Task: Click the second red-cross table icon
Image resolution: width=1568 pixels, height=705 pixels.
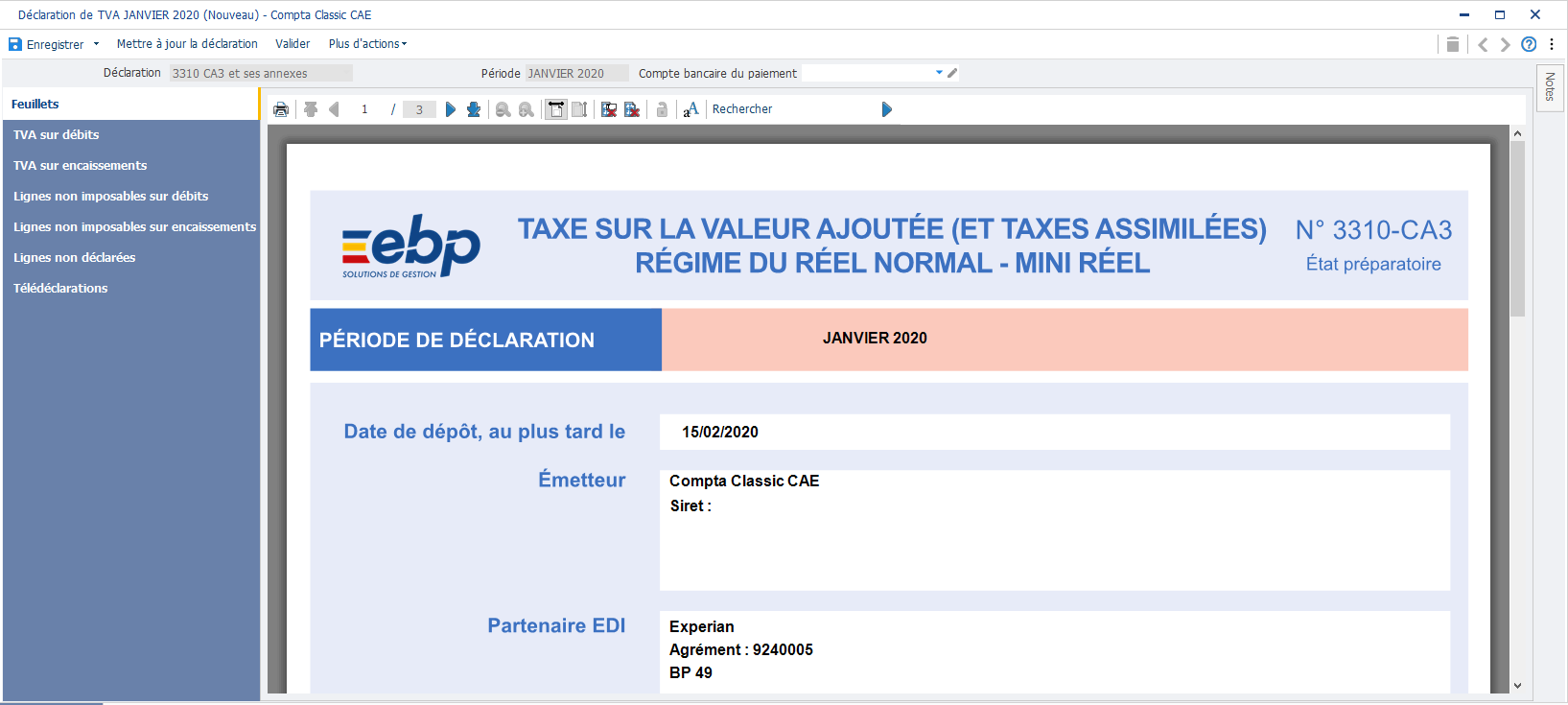Action: click(x=632, y=109)
